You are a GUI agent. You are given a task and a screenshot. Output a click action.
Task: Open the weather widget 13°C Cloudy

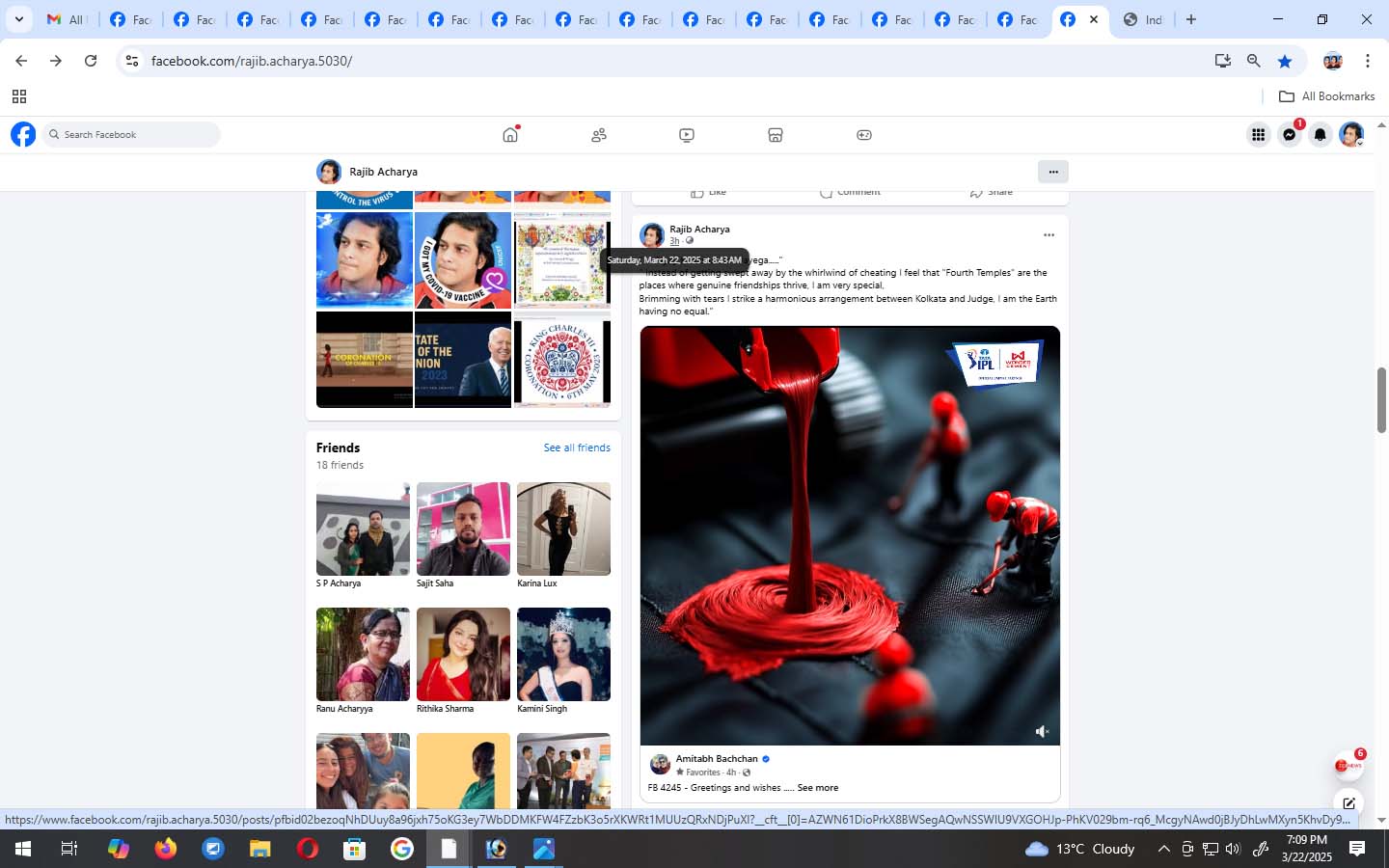pyautogui.click(x=1080, y=849)
